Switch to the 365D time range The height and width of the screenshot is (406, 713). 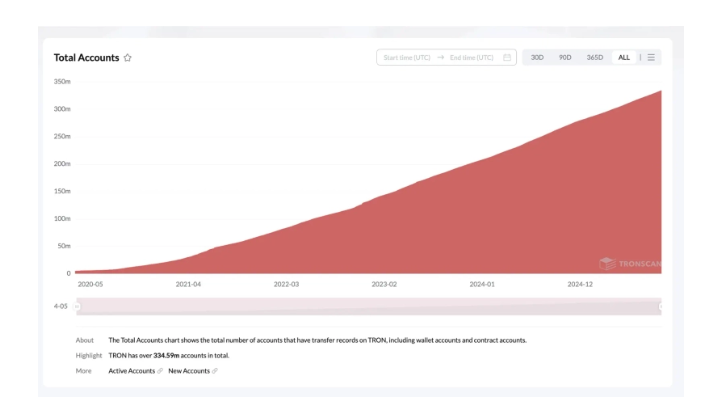pyautogui.click(x=594, y=58)
